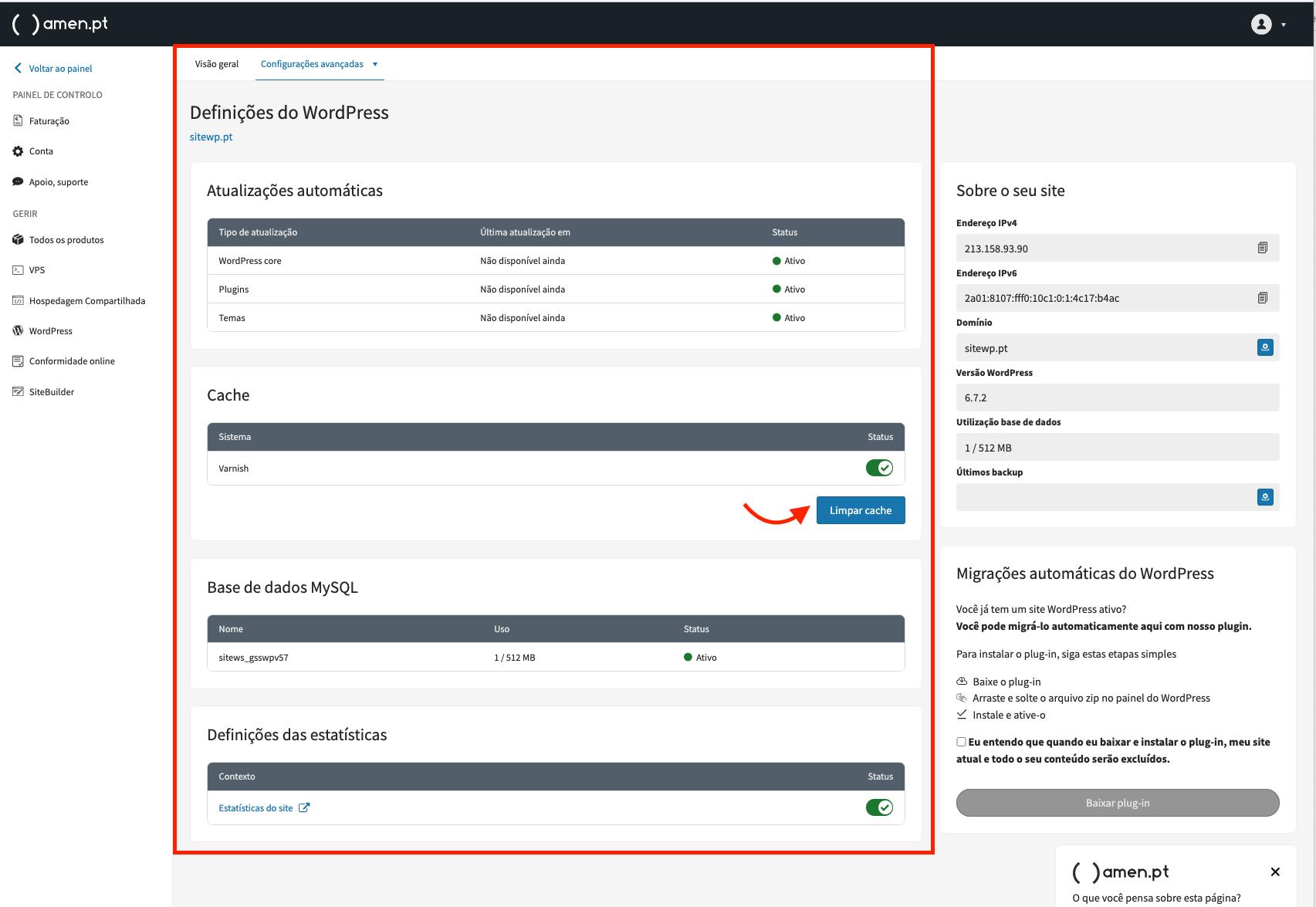This screenshot has width=1316, height=907.
Task: Close the amen.pt feedback popup
Action: [1274, 871]
